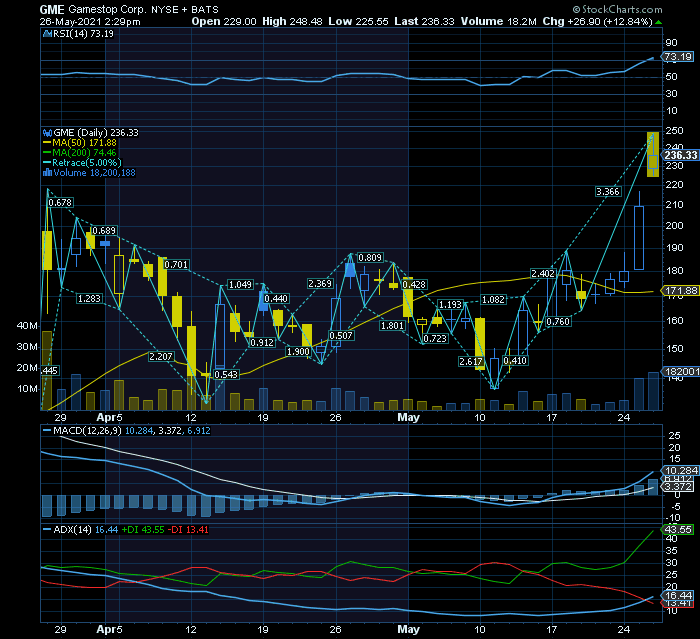Click the 171.88 MA(50) axis tag
This screenshot has width=700, height=639.
[680, 291]
